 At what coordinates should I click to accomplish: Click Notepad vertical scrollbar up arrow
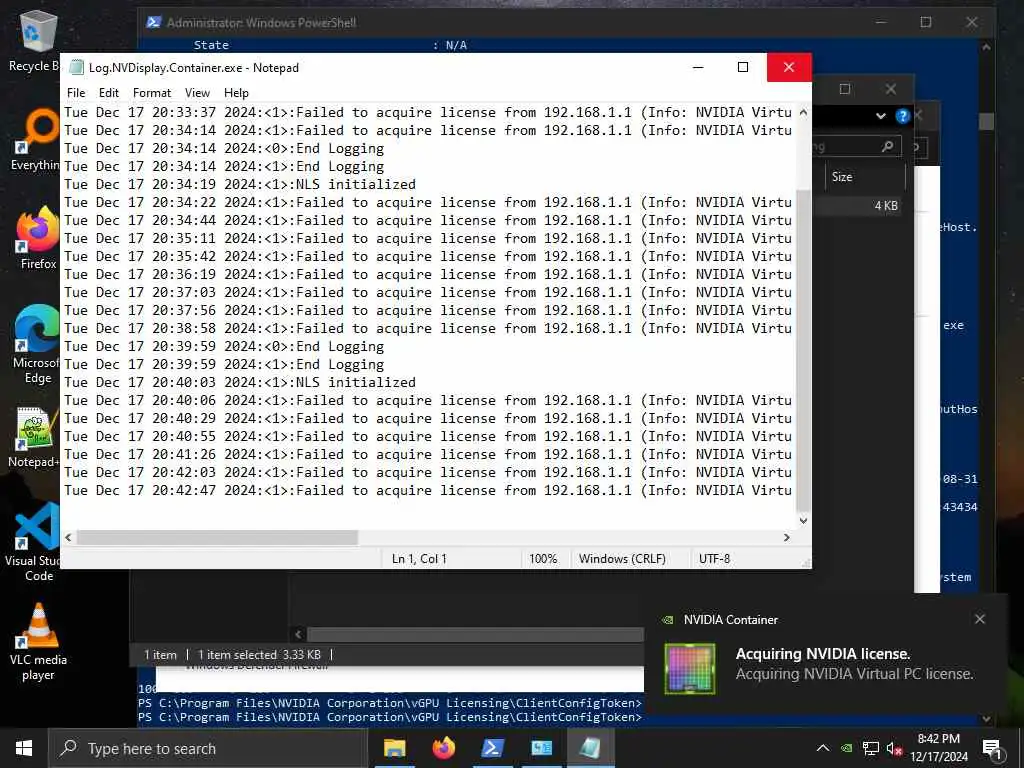pyautogui.click(x=803, y=112)
